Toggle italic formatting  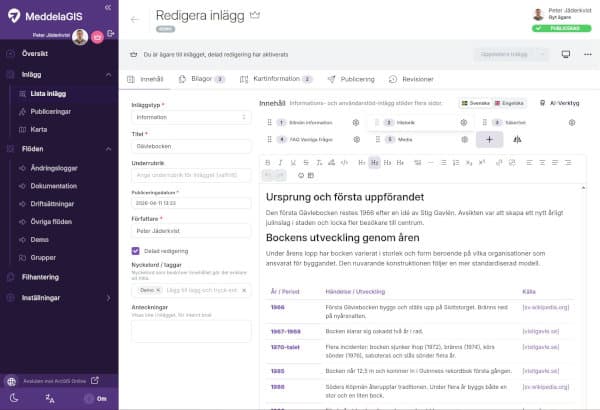280,163
